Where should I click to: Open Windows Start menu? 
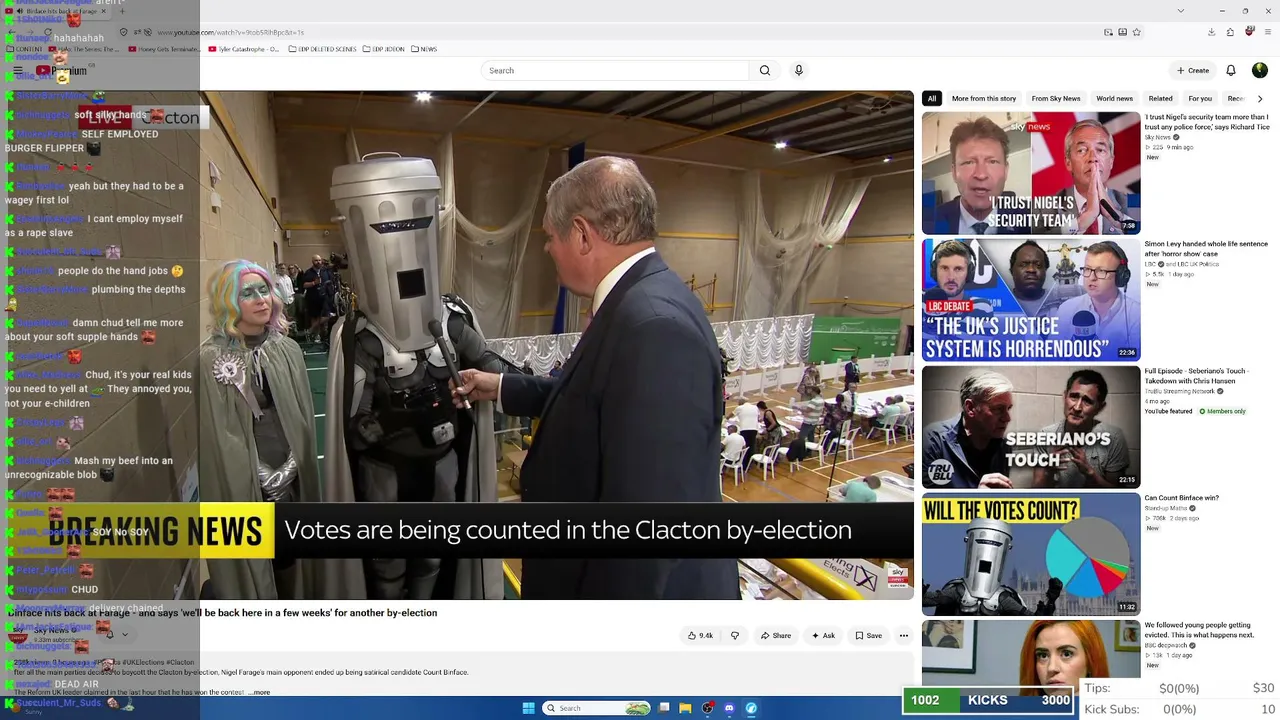click(529, 708)
